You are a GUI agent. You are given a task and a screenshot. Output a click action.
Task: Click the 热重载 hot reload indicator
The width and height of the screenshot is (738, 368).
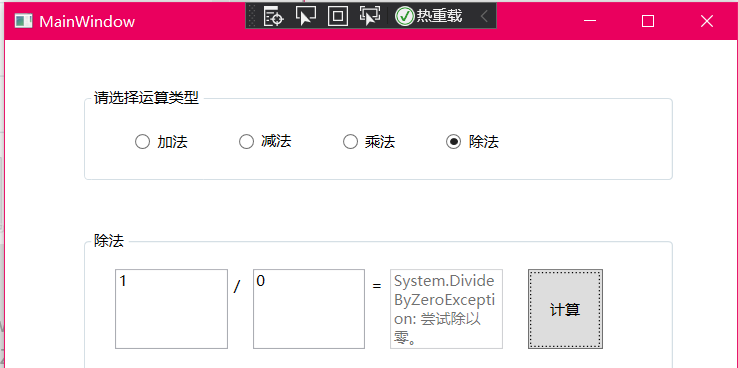tap(428, 16)
